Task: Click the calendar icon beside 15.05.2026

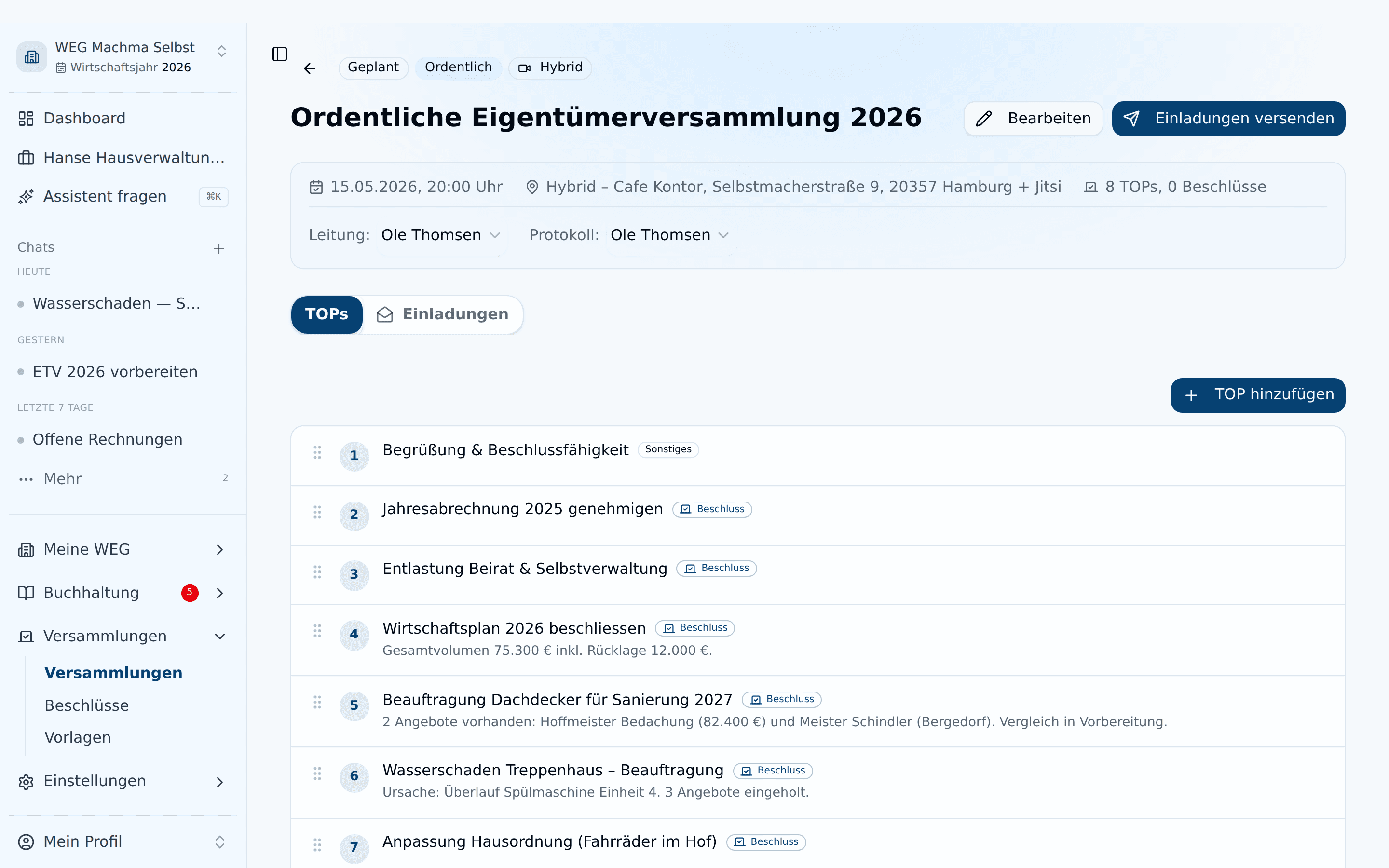Action: coord(316,187)
